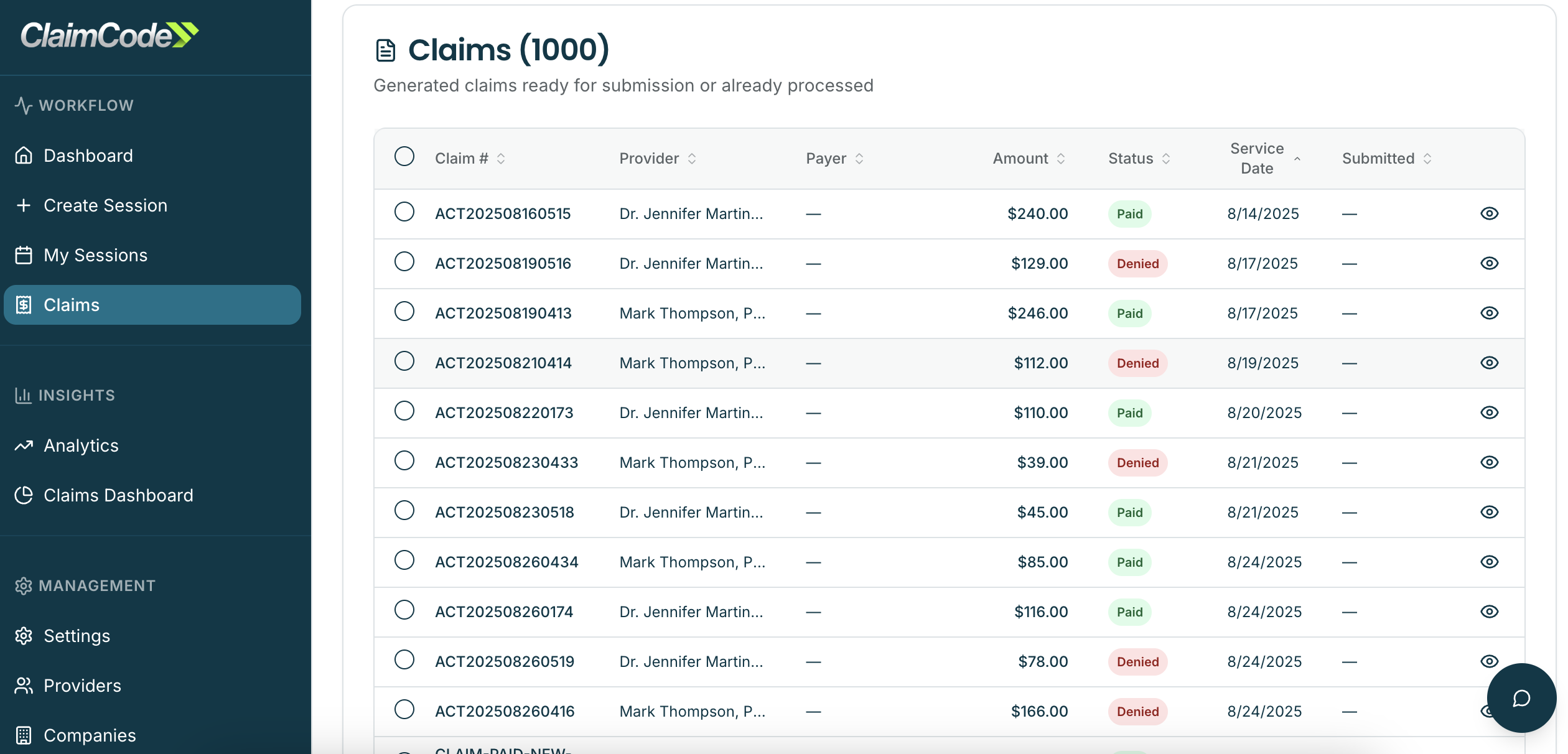Viewport: 1568px width, 754px height.
Task: View details of claim ACT202508190516
Action: click(1490, 263)
